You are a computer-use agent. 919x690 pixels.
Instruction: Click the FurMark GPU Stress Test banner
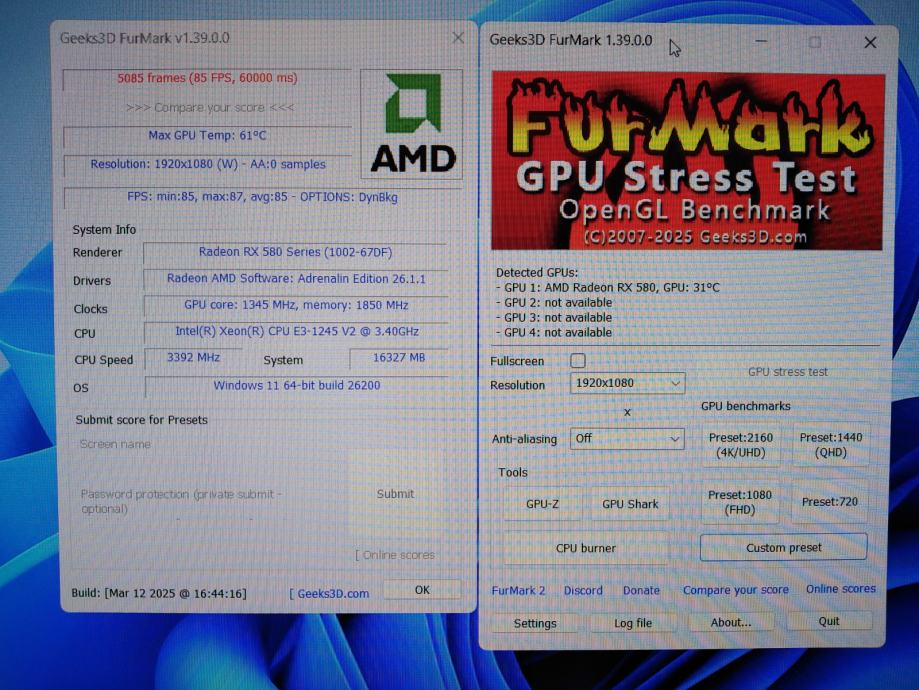pyautogui.click(x=687, y=161)
